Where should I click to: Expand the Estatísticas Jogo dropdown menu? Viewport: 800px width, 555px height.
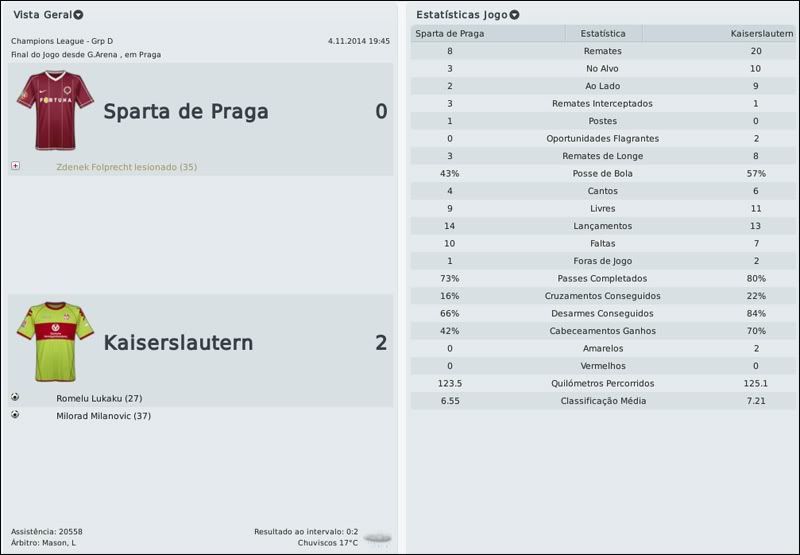pos(514,15)
